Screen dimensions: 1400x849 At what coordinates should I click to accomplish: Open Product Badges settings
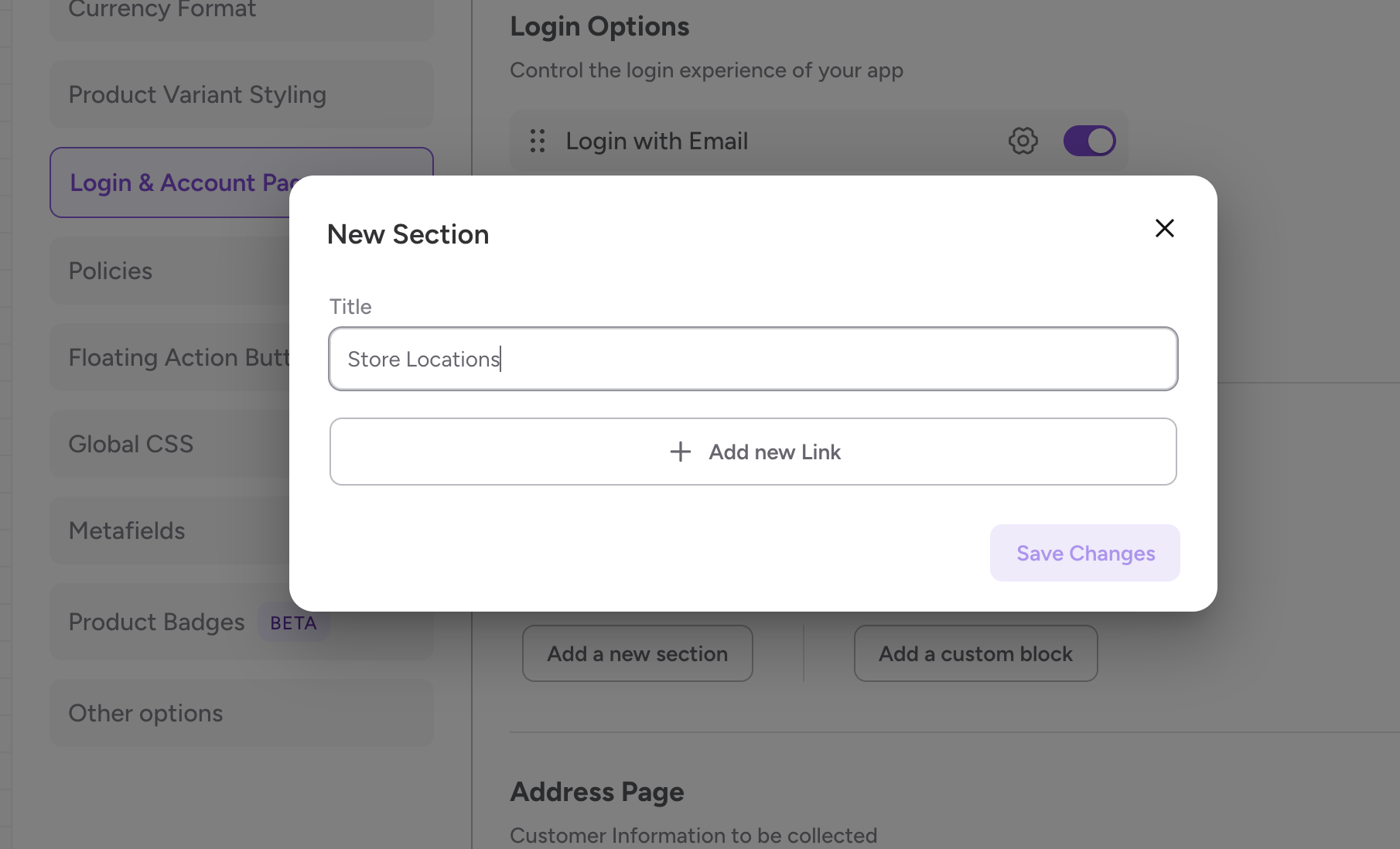pos(156,622)
